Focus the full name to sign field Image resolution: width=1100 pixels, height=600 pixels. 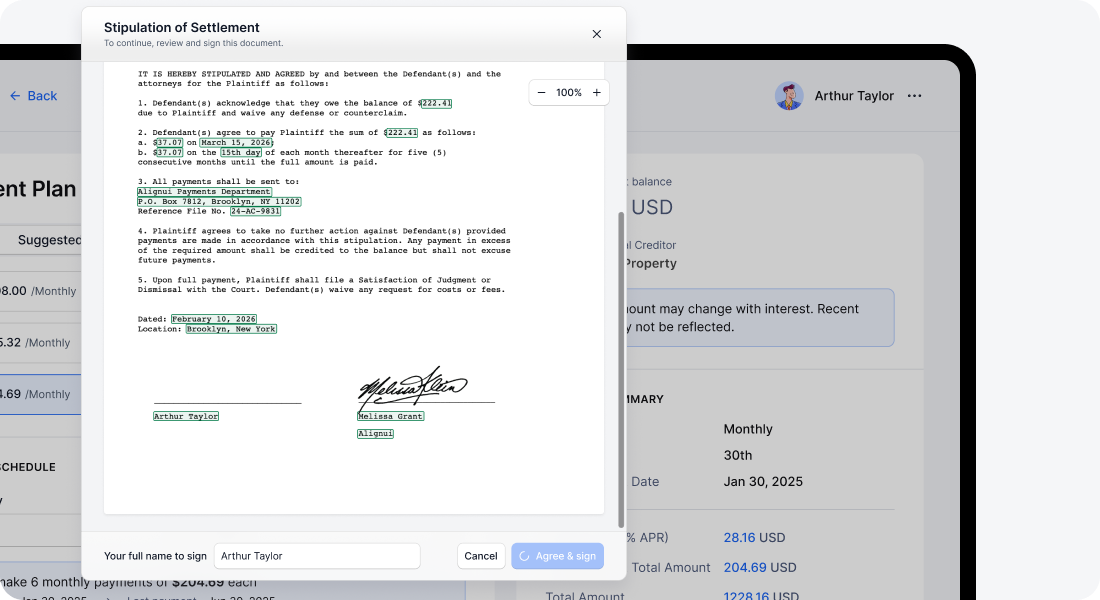pos(317,556)
